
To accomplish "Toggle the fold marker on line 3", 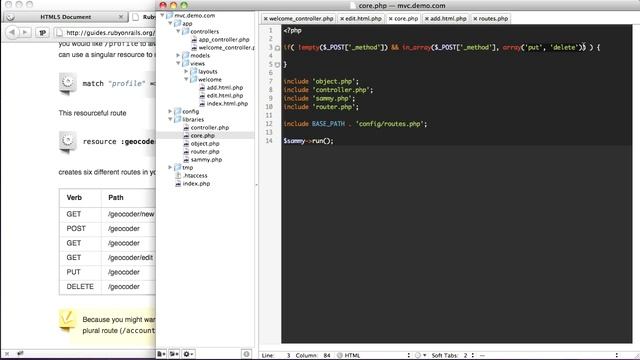I will pyautogui.click(x=277, y=48).
